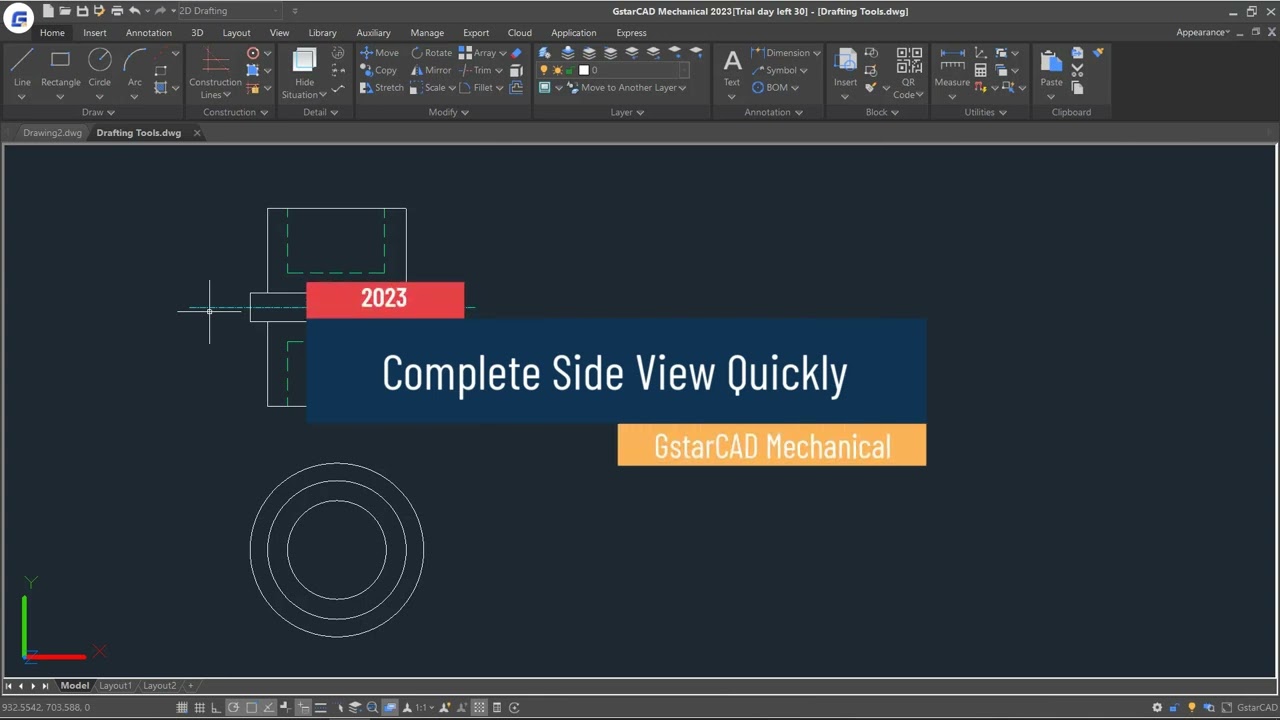
Task: Open the Text annotation tool
Action: coord(732,67)
